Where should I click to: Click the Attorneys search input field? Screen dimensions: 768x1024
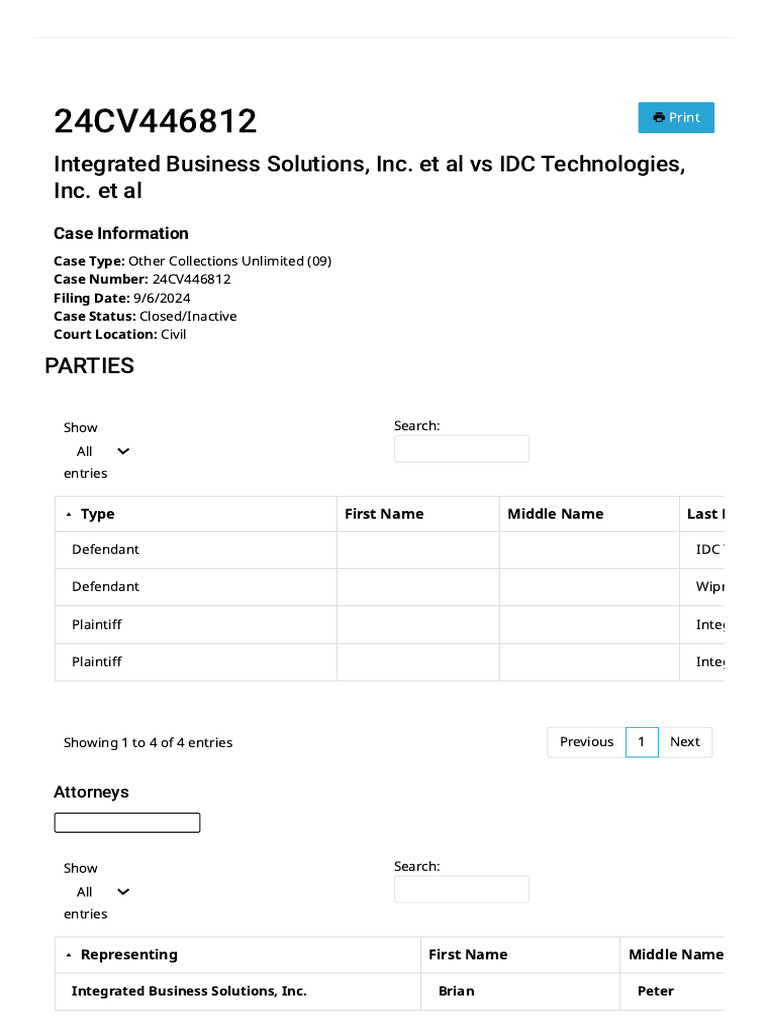coord(461,890)
